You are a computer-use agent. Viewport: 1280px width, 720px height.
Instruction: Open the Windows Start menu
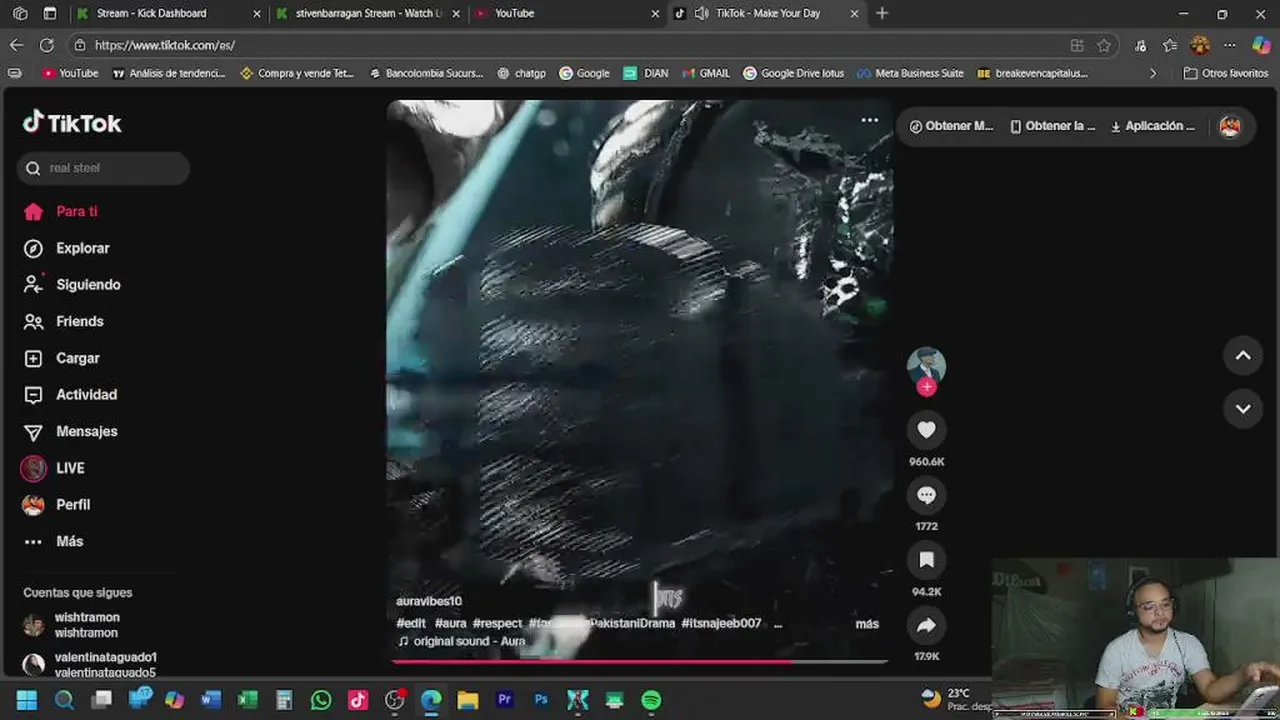click(x=27, y=700)
